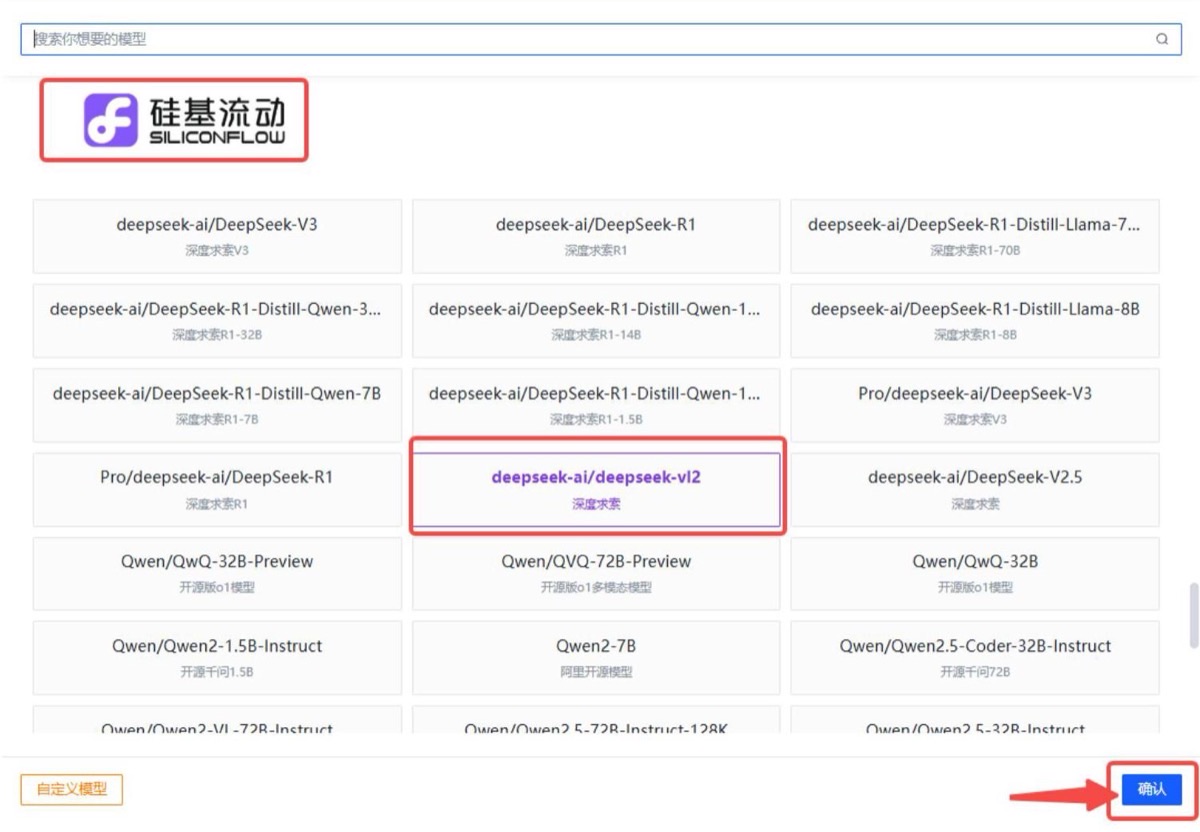
Task: Choose the DeepSeek-R1-Distill-Llama-8B model
Action: (x=975, y=320)
